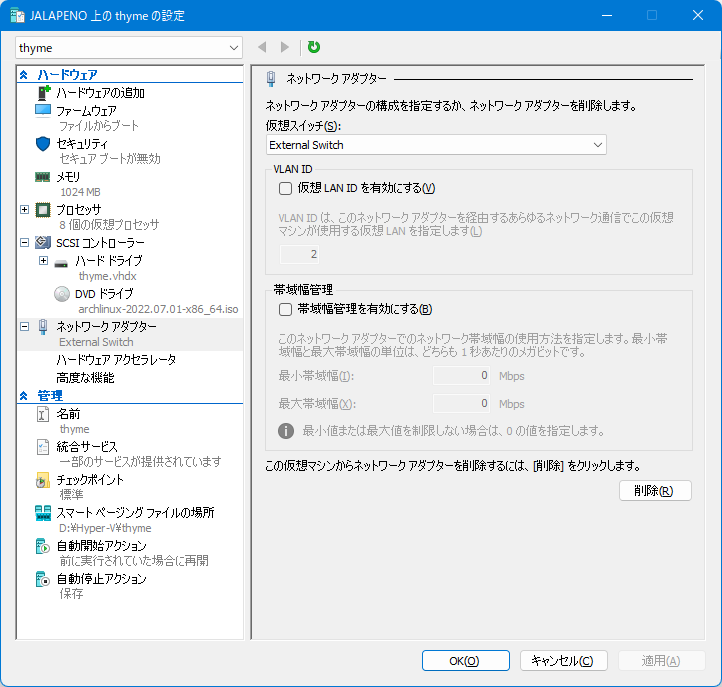Click 8 個の仮想プロセッサ text

109,225
